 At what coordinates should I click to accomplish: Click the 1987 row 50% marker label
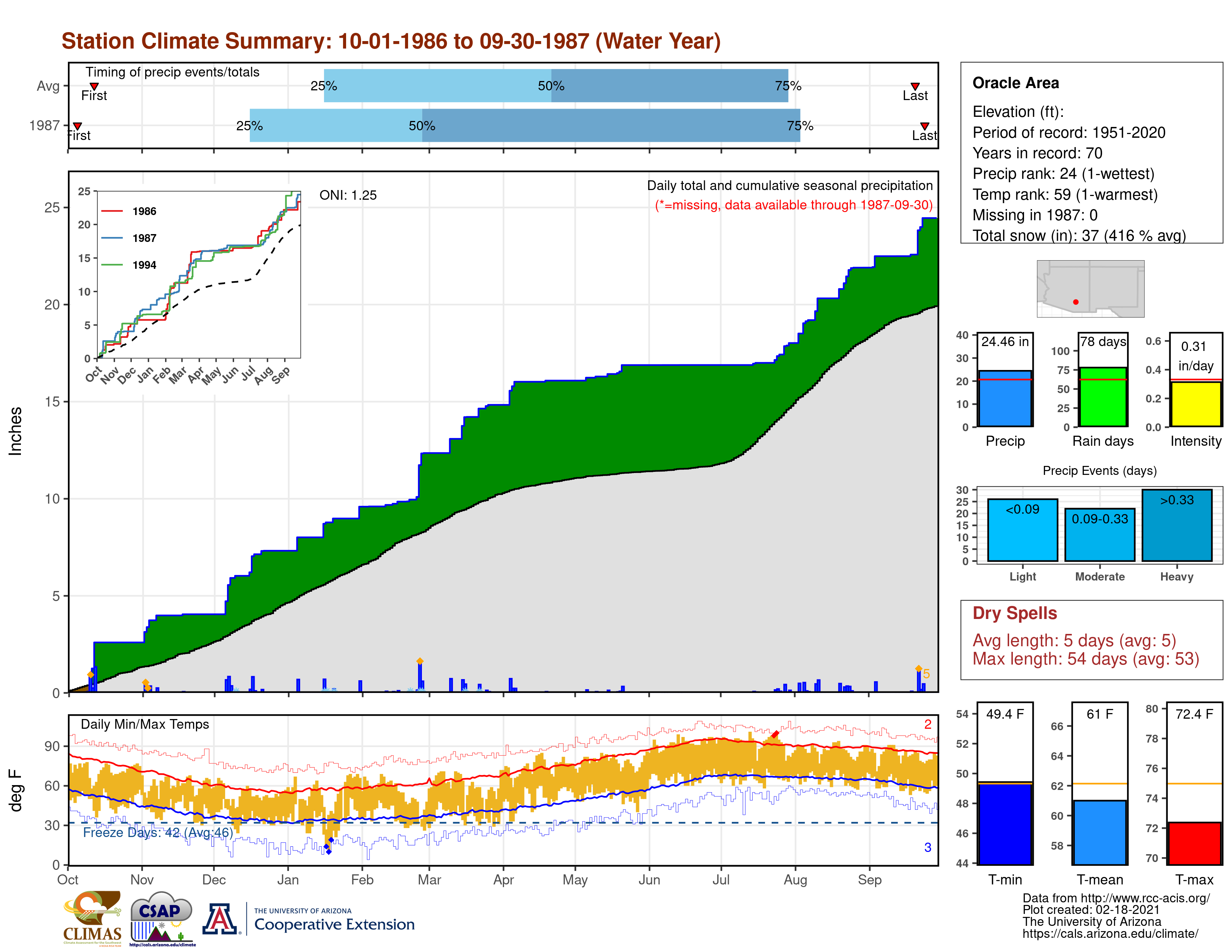click(422, 126)
